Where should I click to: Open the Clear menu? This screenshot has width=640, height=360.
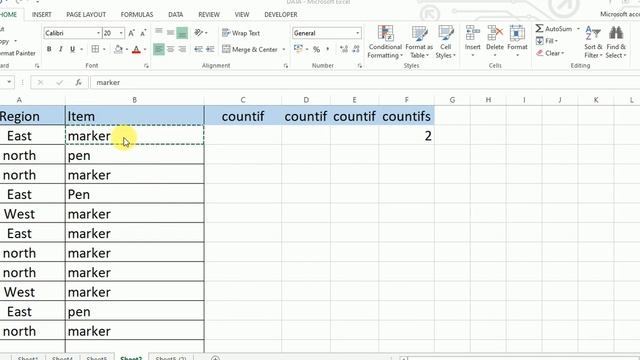(550, 53)
